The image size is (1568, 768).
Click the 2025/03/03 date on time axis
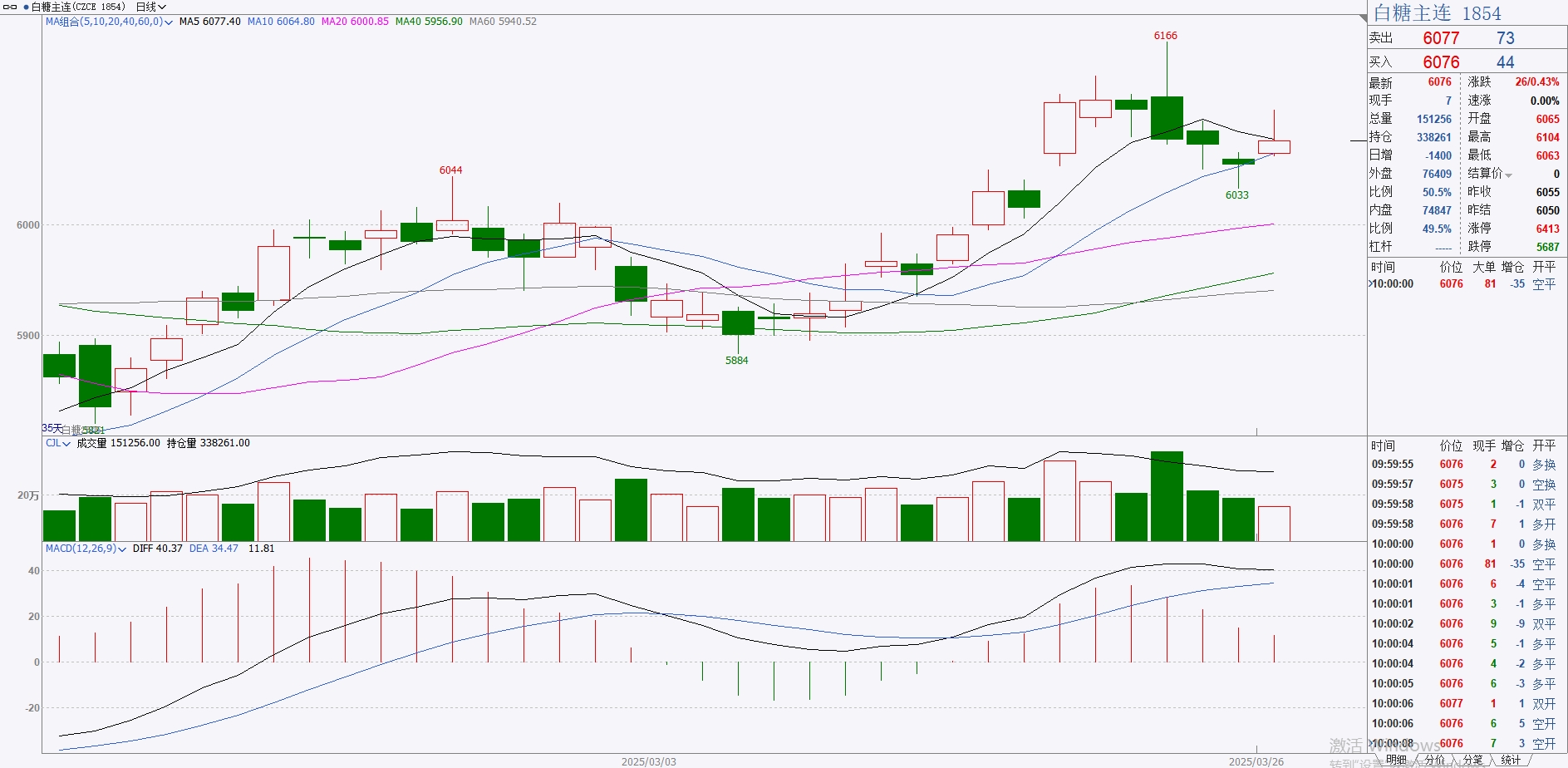pyautogui.click(x=648, y=761)
